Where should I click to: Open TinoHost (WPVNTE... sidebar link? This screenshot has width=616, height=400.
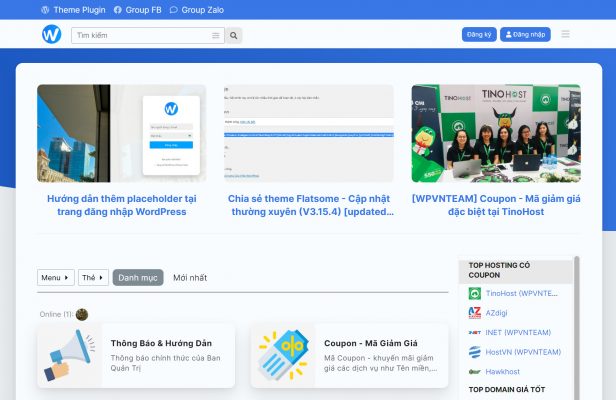click(x=521, y=294)
